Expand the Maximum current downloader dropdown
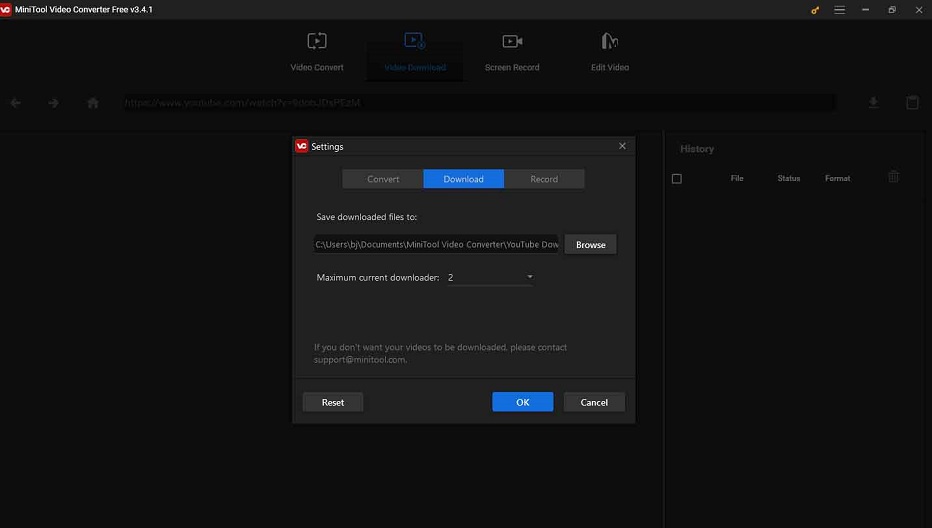The width and height of the screenshot is (932, 528). (x=490, y=278)
